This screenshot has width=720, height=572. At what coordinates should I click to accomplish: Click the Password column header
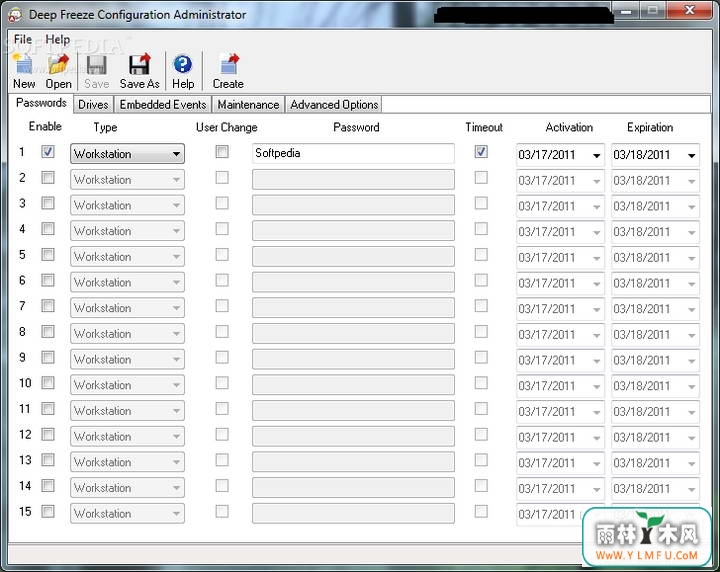click(356, 127)
